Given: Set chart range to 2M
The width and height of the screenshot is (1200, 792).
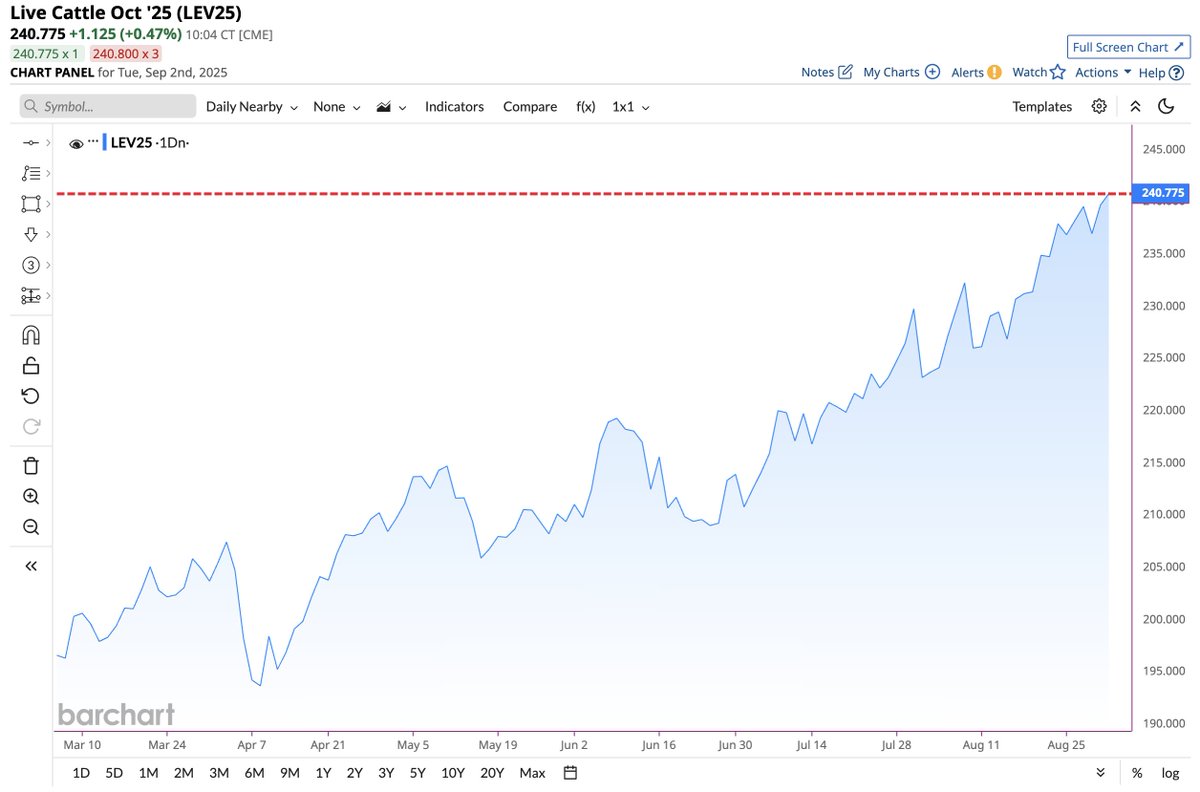Looking at the screenshot, I should point(183,772).
